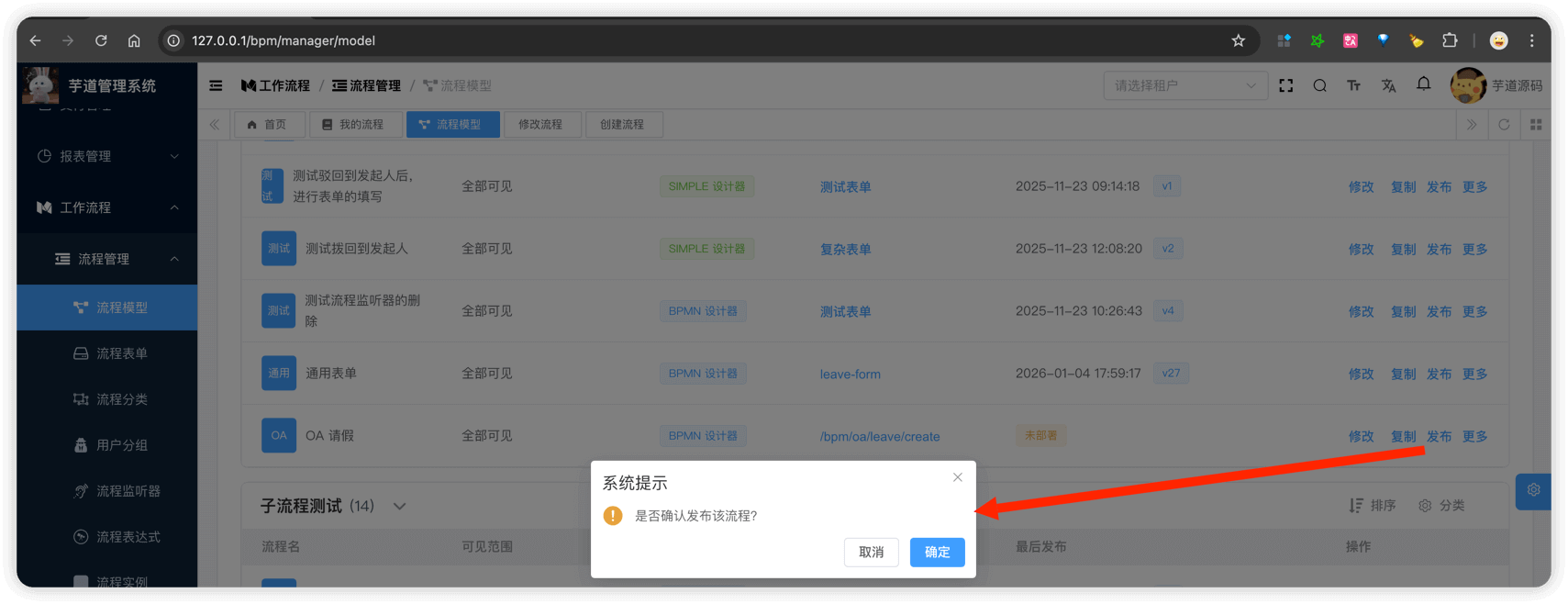Open the /bpm/oa/leave/create link
This screenshot has height=604, width=1568.
(879, 436)
